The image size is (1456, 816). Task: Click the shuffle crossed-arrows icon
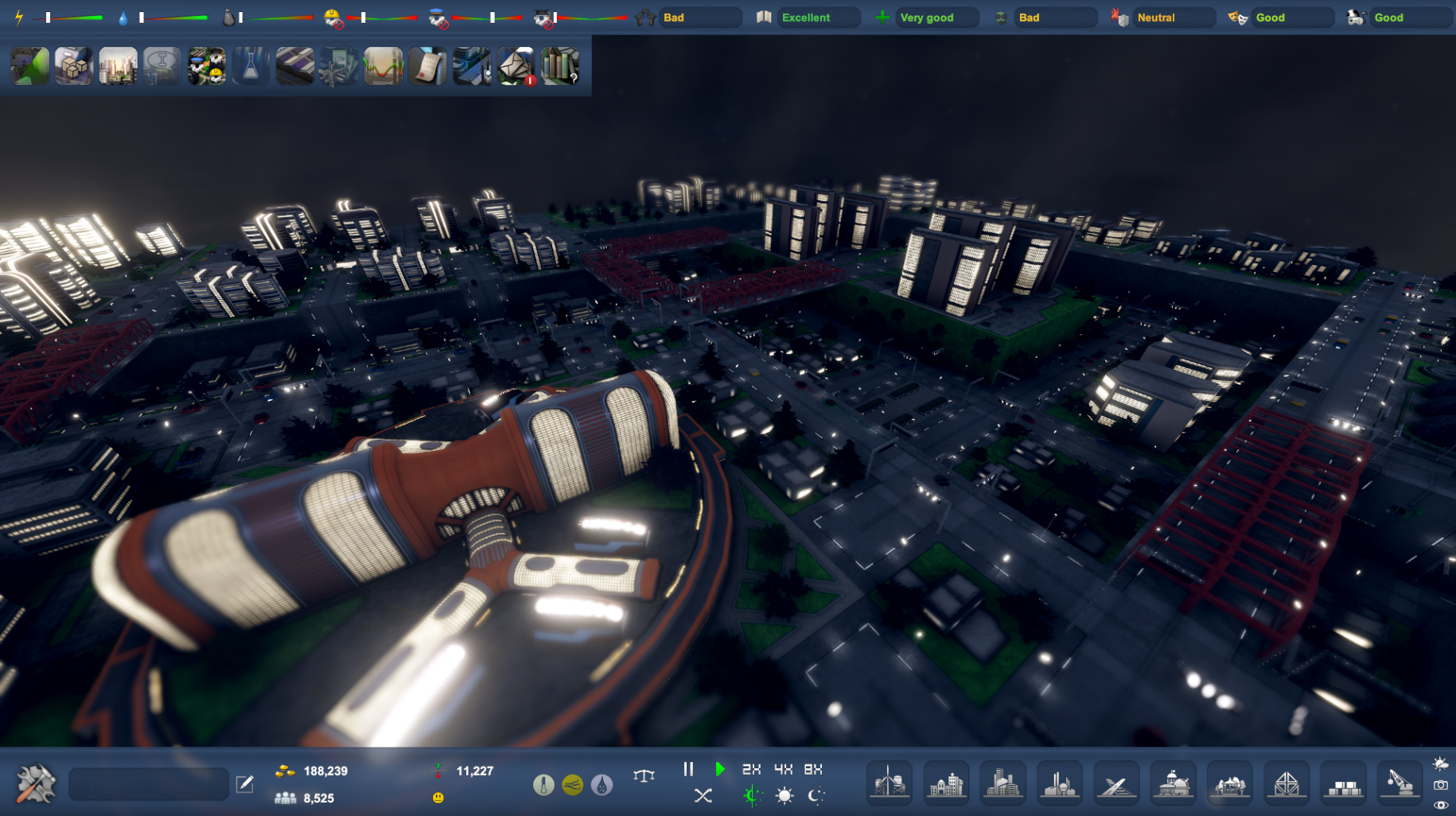pos(703,795)
